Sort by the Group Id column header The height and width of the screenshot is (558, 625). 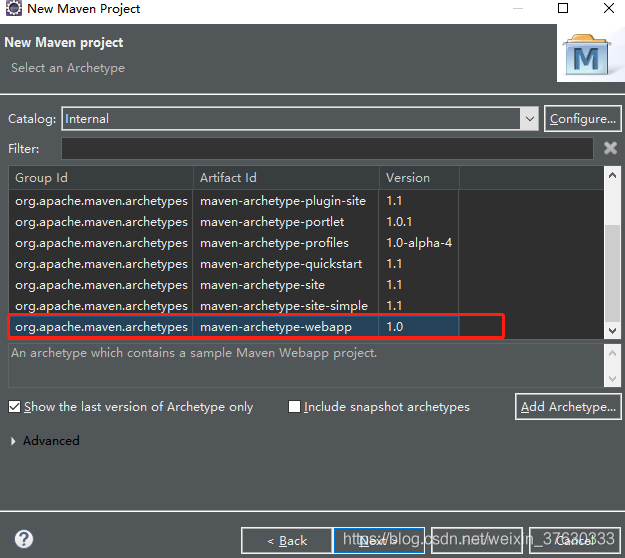[x=101, y=178]
